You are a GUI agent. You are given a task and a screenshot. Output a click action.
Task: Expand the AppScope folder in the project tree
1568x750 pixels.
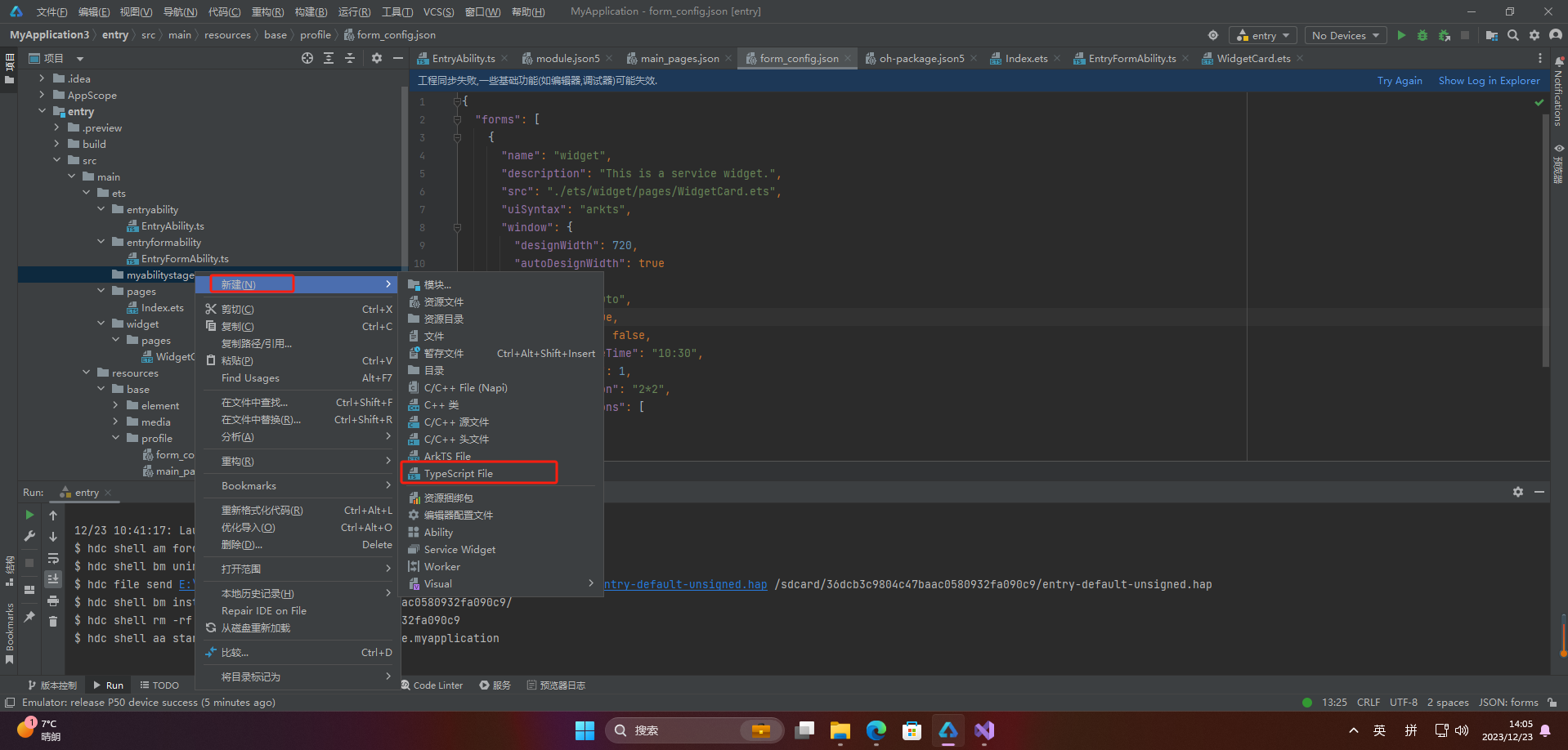(42, 95)
